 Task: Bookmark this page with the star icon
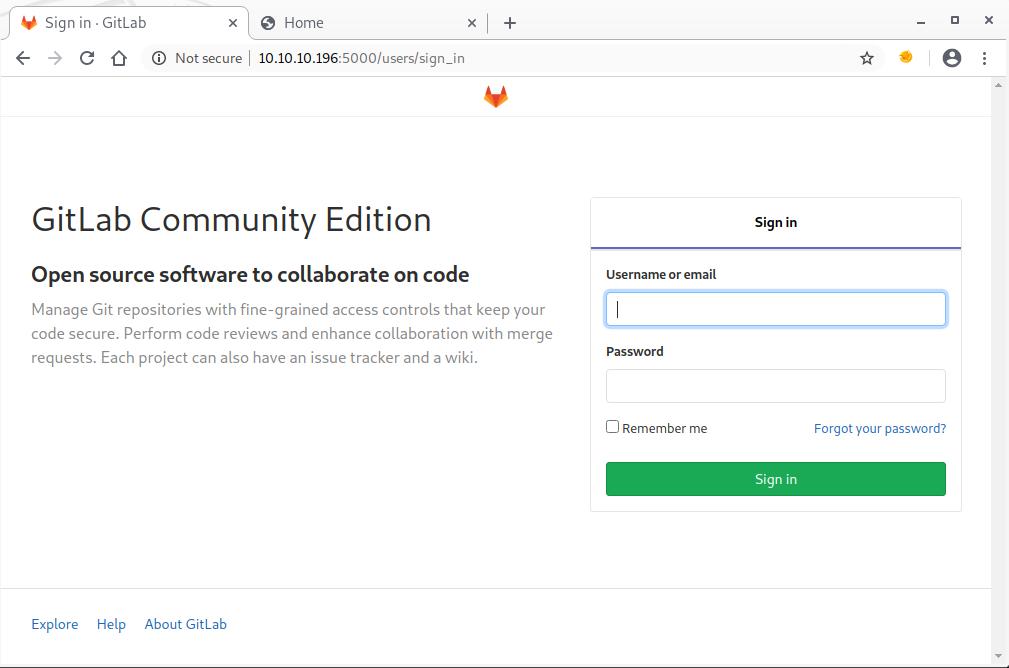[x=867, y=58]
